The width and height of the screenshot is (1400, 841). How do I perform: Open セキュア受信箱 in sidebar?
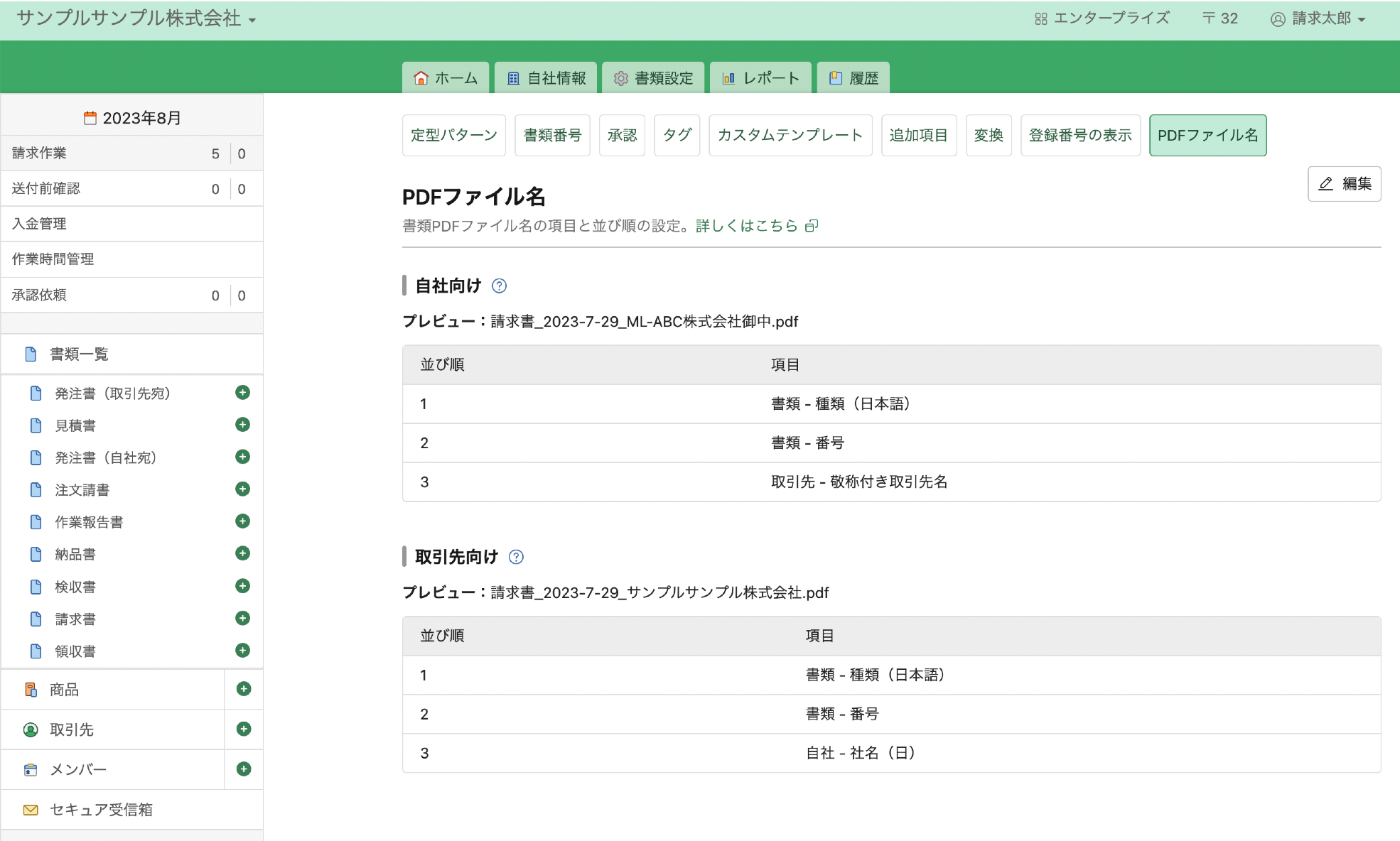tap(101, 810)
